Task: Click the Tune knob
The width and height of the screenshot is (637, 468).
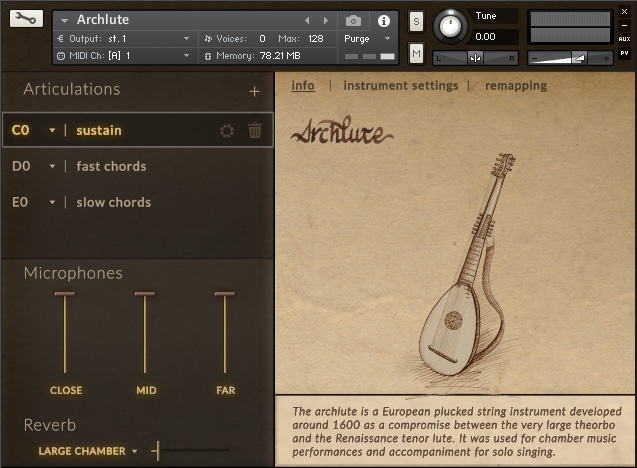Action: click(450, 26)
